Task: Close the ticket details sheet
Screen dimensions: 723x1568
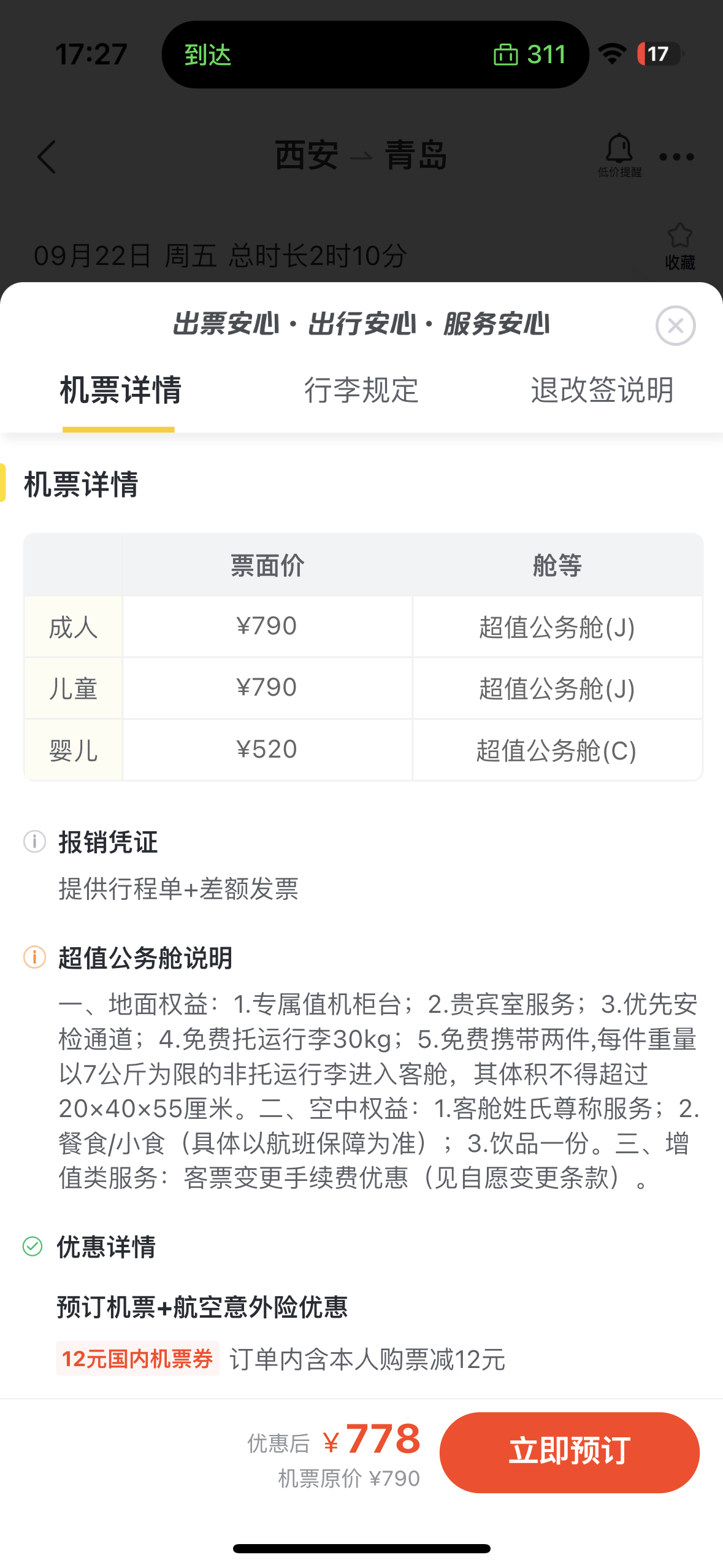Action: point(675,326)
